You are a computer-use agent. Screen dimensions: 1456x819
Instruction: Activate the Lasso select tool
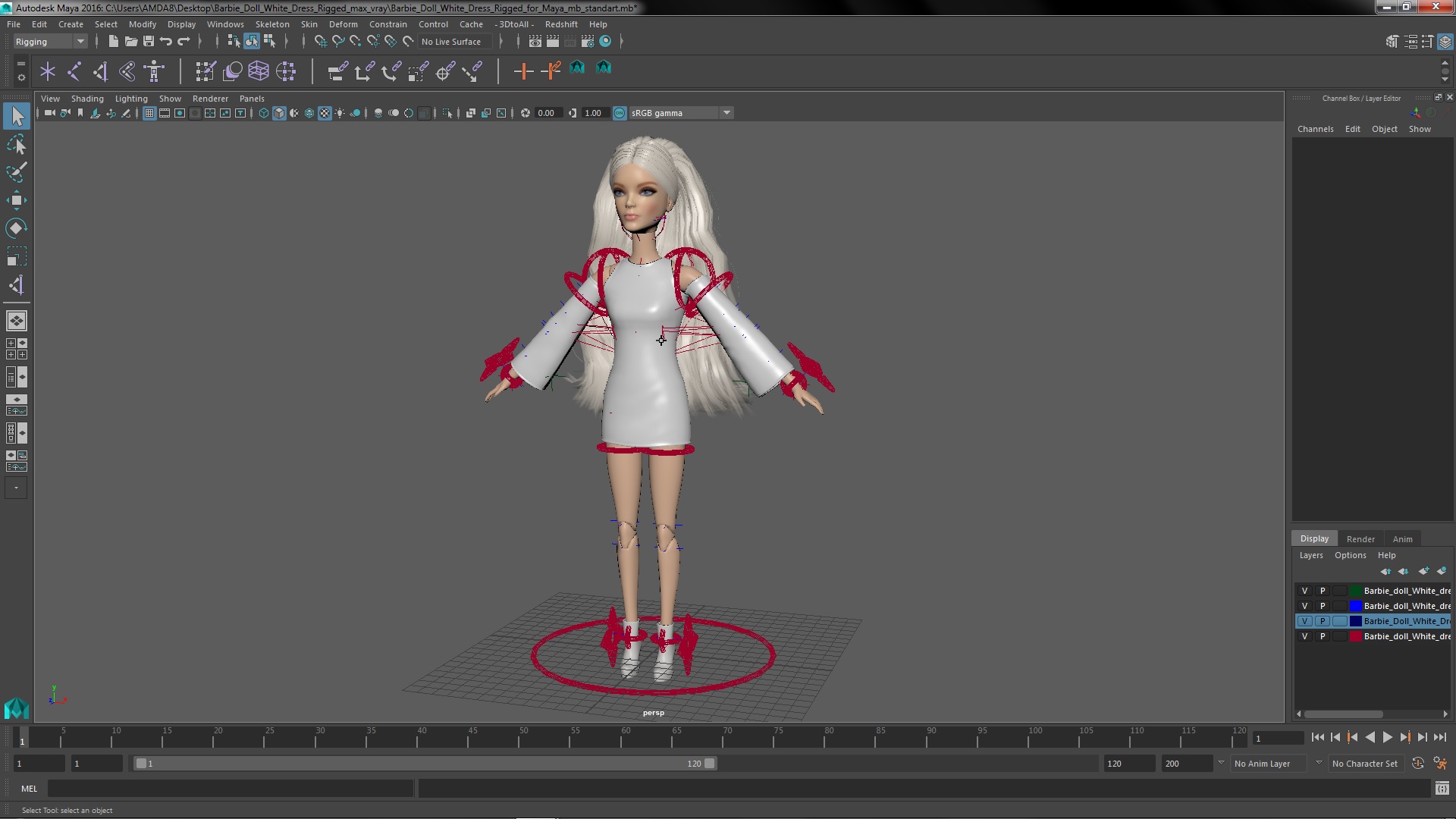click(17, 144)
